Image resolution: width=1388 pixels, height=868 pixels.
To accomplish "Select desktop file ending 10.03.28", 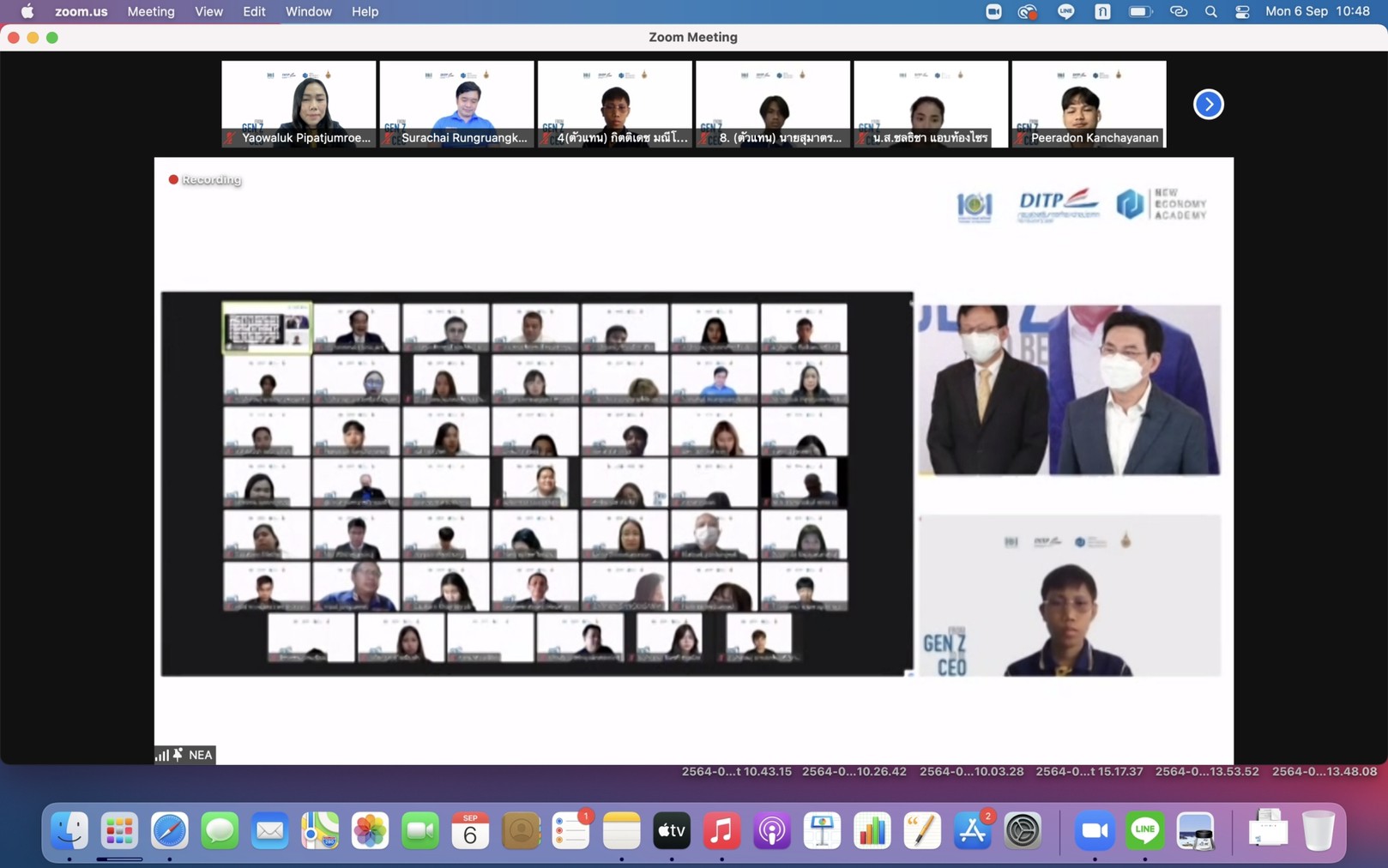I will (x=971, y=771).
